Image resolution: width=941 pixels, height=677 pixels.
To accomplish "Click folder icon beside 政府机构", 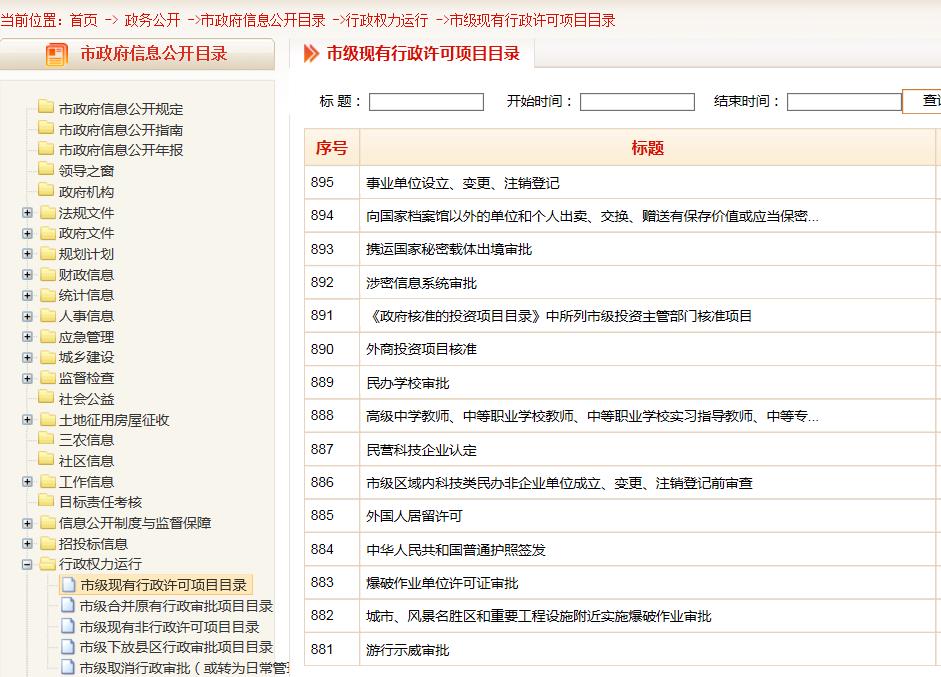I will pos(46,190).
